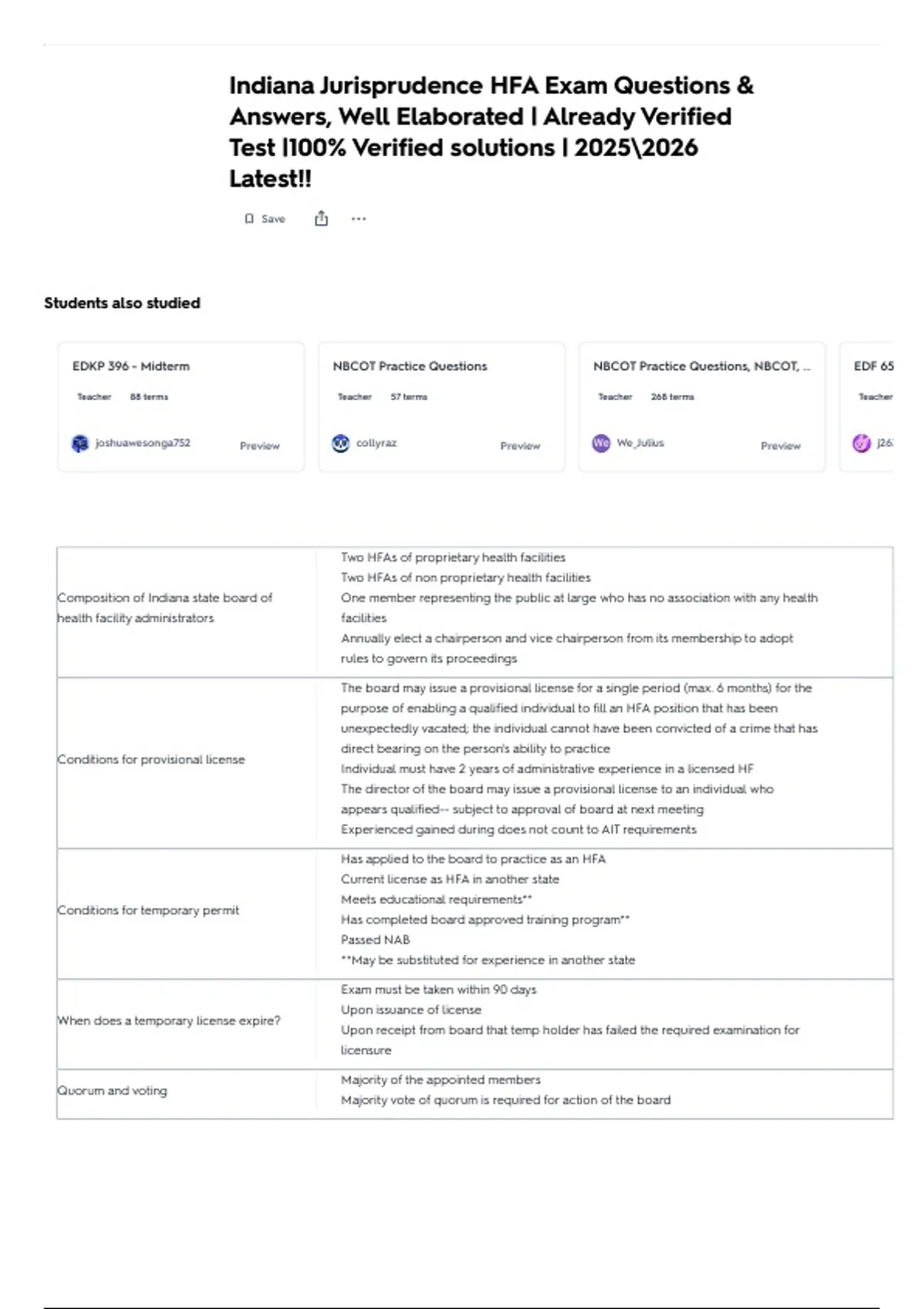Screen dimensions: 924x1309
Task: Open the share icon below title
Action: 321,219
